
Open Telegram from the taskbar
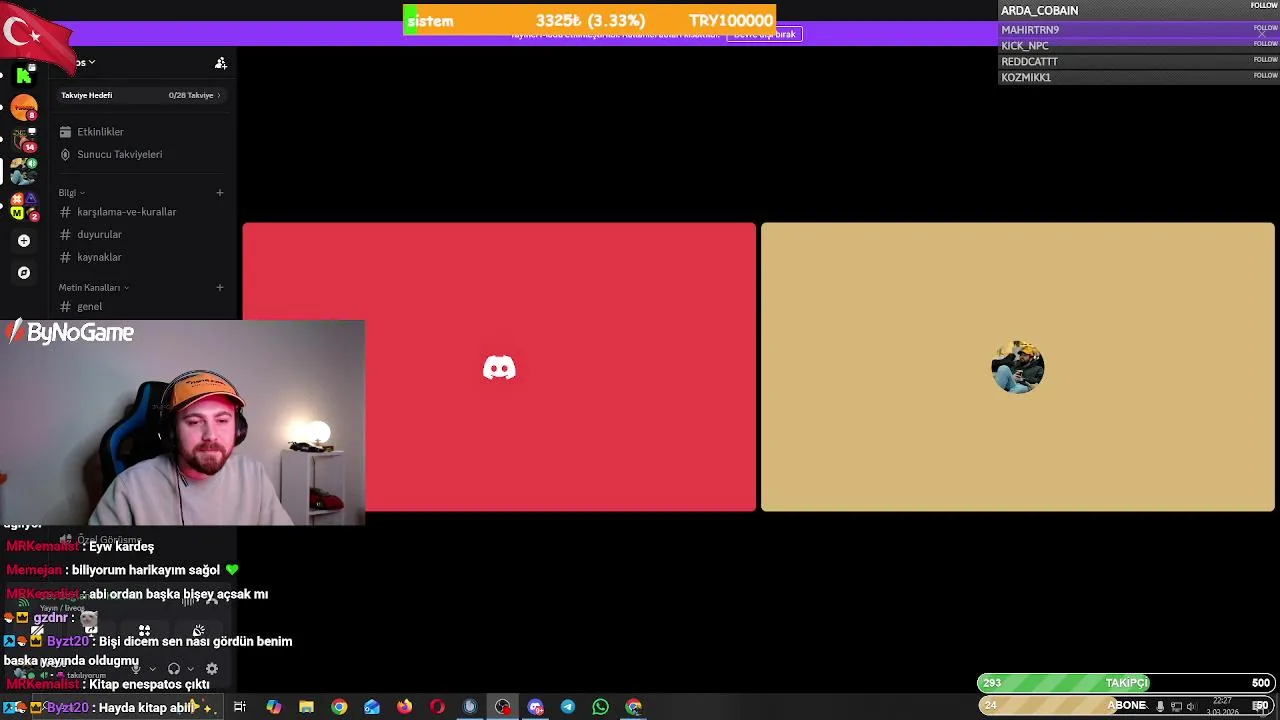pos(568,707)
